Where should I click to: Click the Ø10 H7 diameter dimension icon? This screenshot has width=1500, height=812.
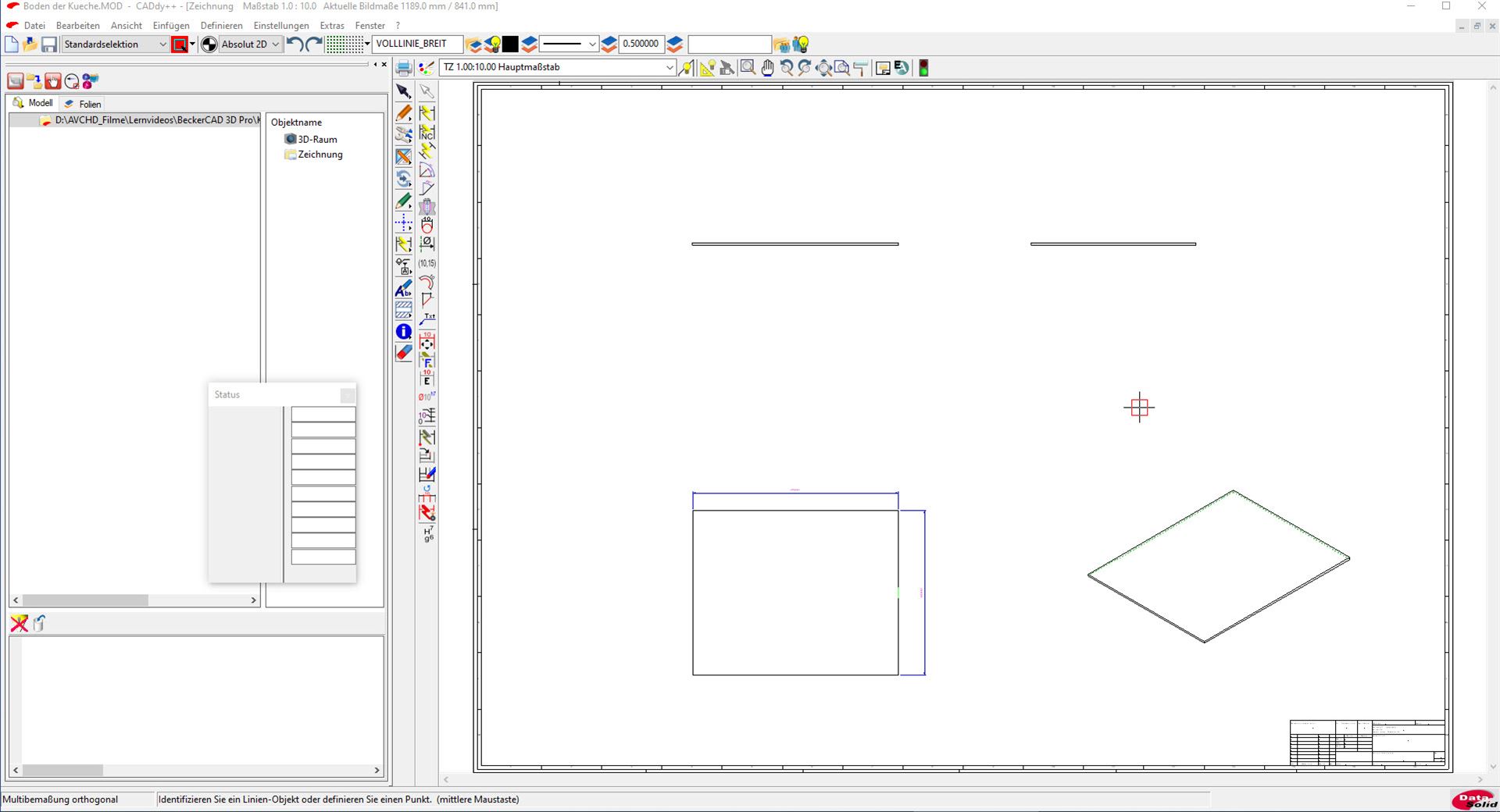click(x=427, y=397)
